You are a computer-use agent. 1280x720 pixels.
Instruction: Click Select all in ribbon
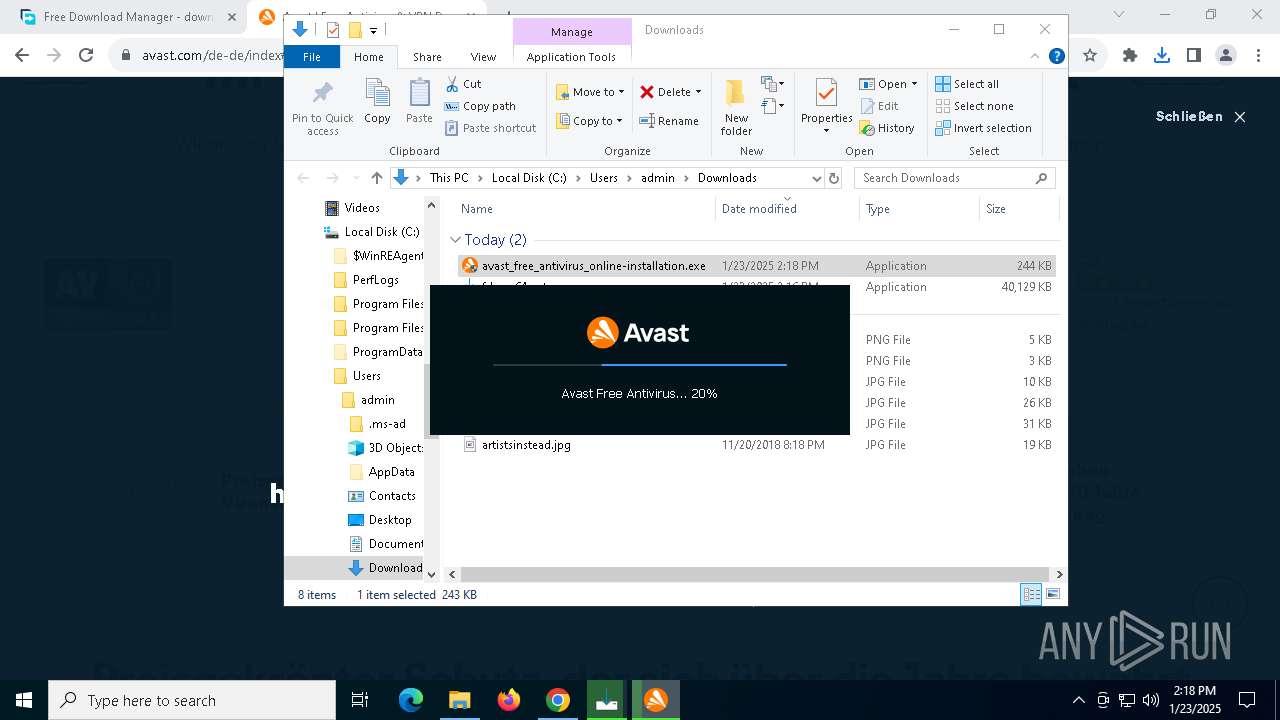[x=967, y=84]
